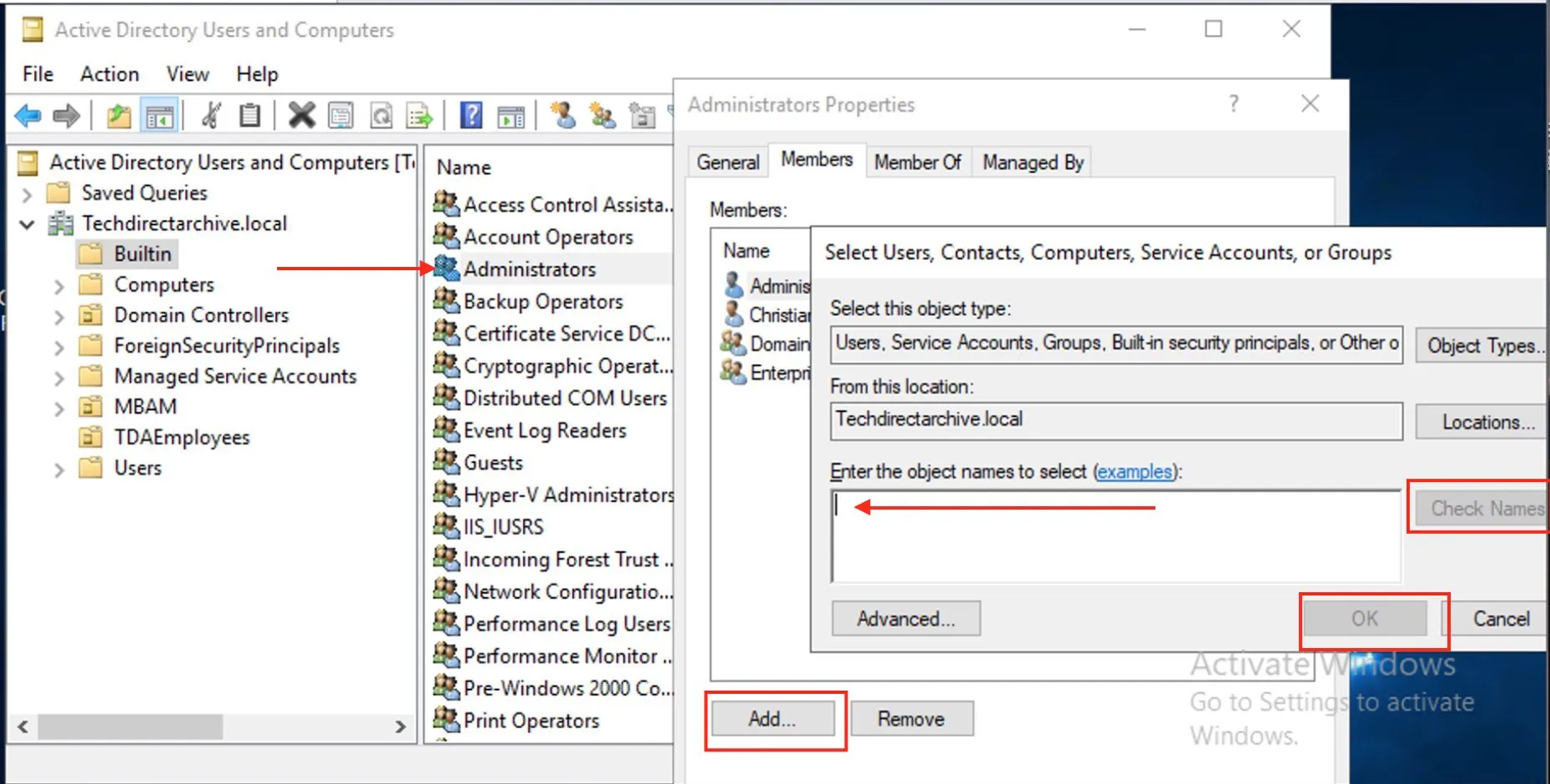Open the Action menu
1550x784 pixels.
pos(109,74)
